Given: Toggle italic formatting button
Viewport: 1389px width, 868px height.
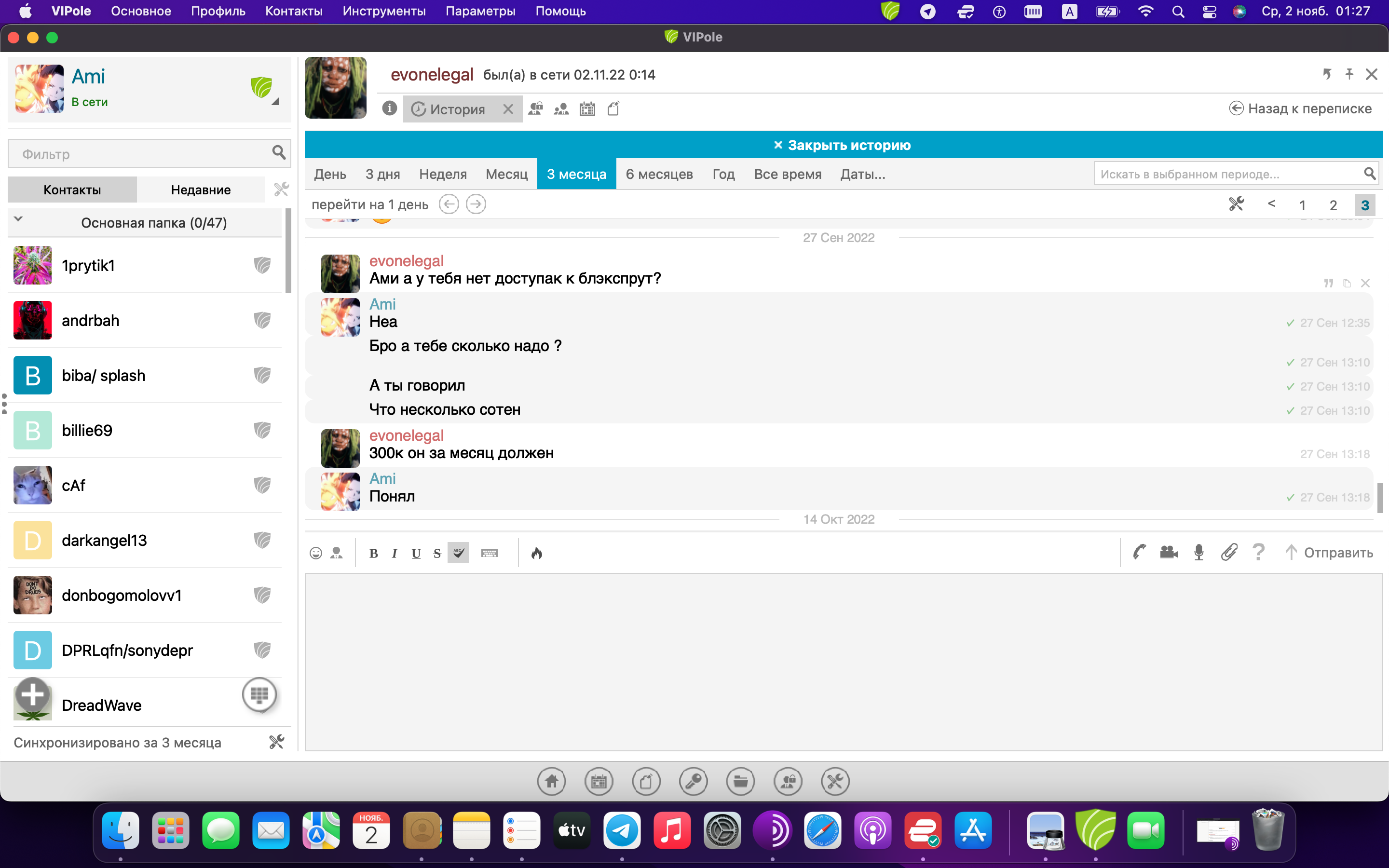Looking at the screenshot, I should 395,554.
